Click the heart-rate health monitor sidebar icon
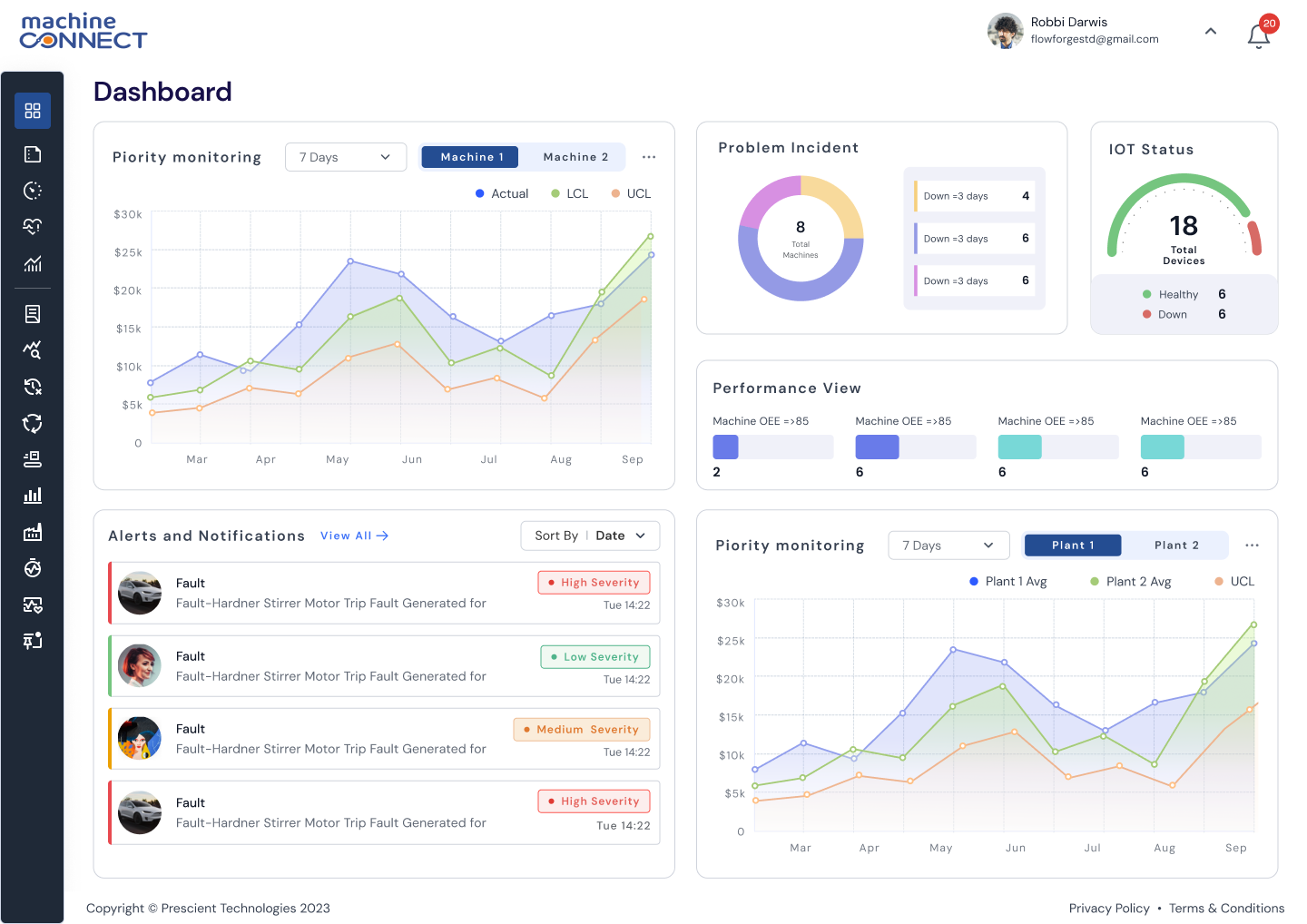Image resolution: width=1307 pixels, height=924 pixels. tap(33, 226)
